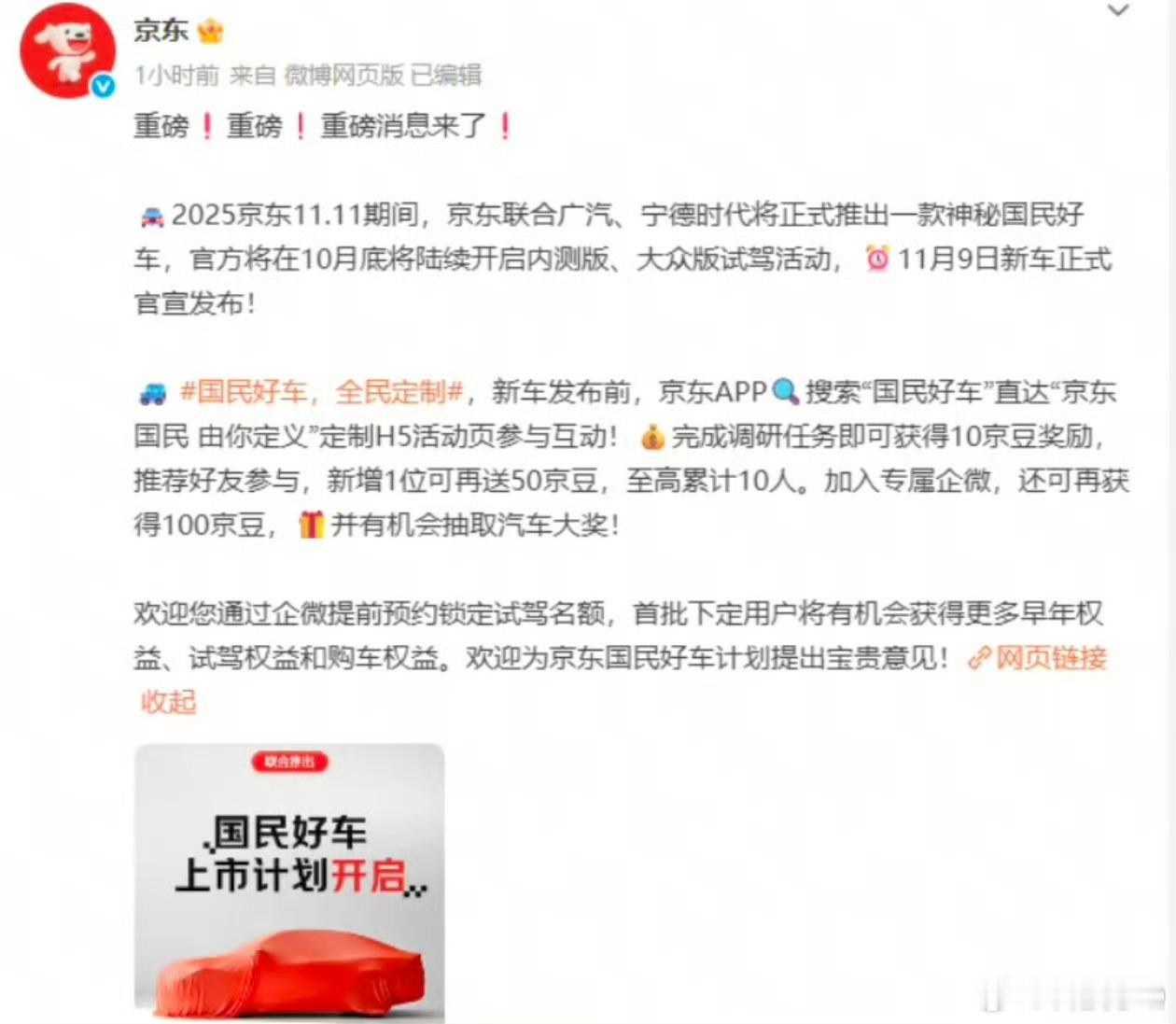Viewport: 1176px width, 1024px height.
Task: Open the 国民好车上市计划开启 image thumbnail
Action: coord(289,882)
